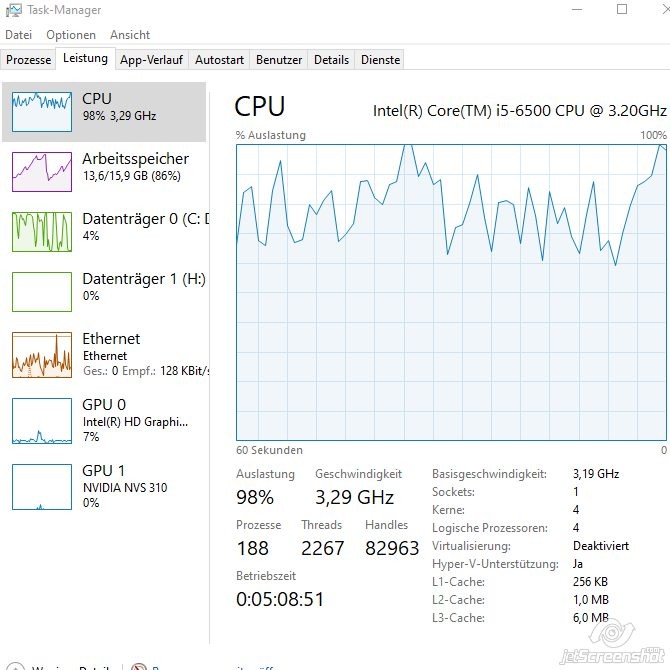The height and width of the screenshot is (670, 670).
Task: Open the Ansicht menu
Action: tap(130, 35)
